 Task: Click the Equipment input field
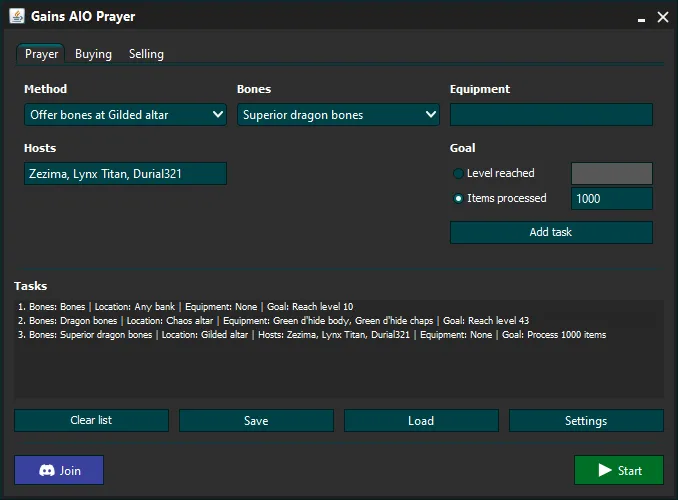(551, 115)
